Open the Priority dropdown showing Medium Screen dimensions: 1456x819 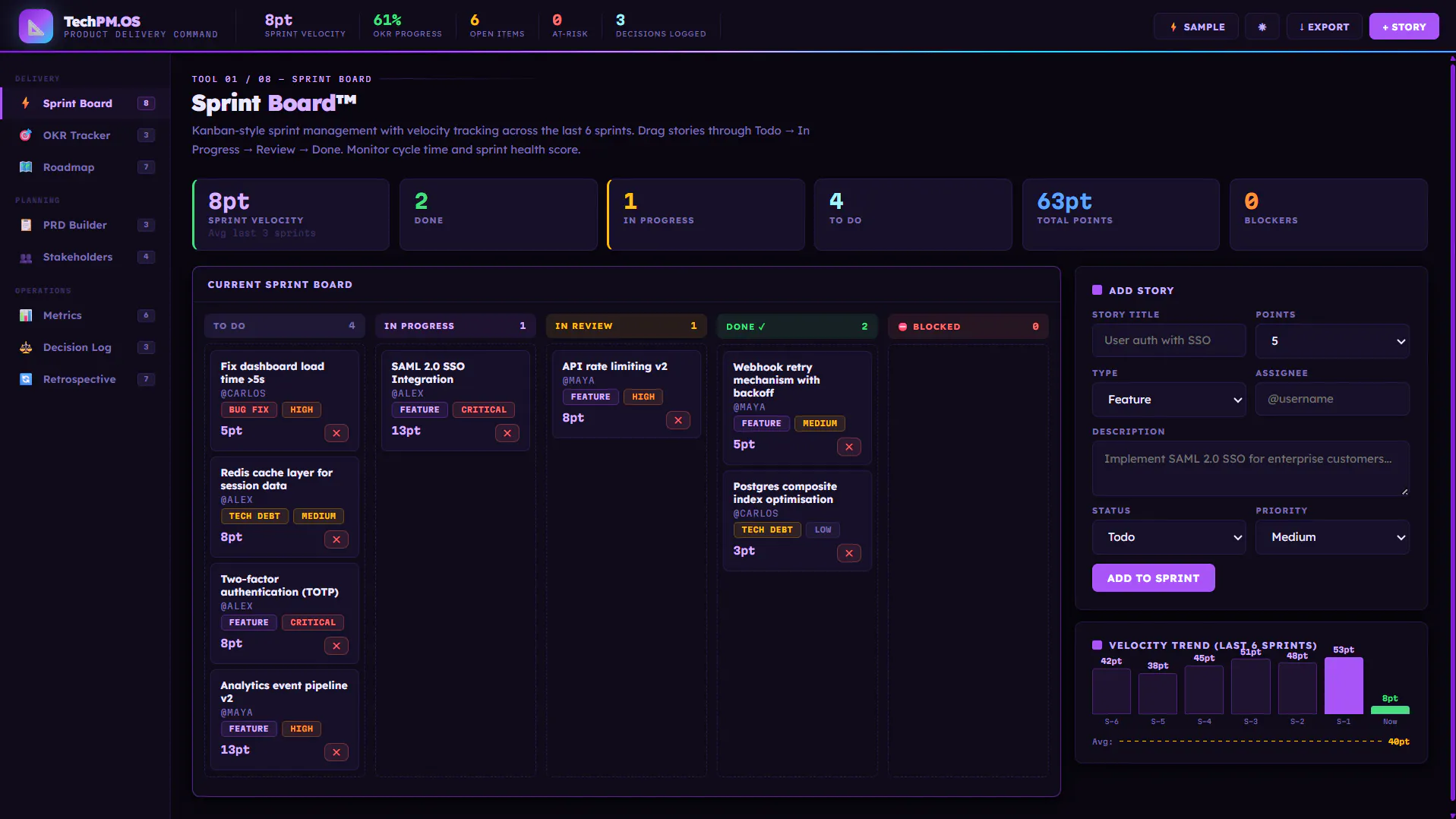point(1332,537)
